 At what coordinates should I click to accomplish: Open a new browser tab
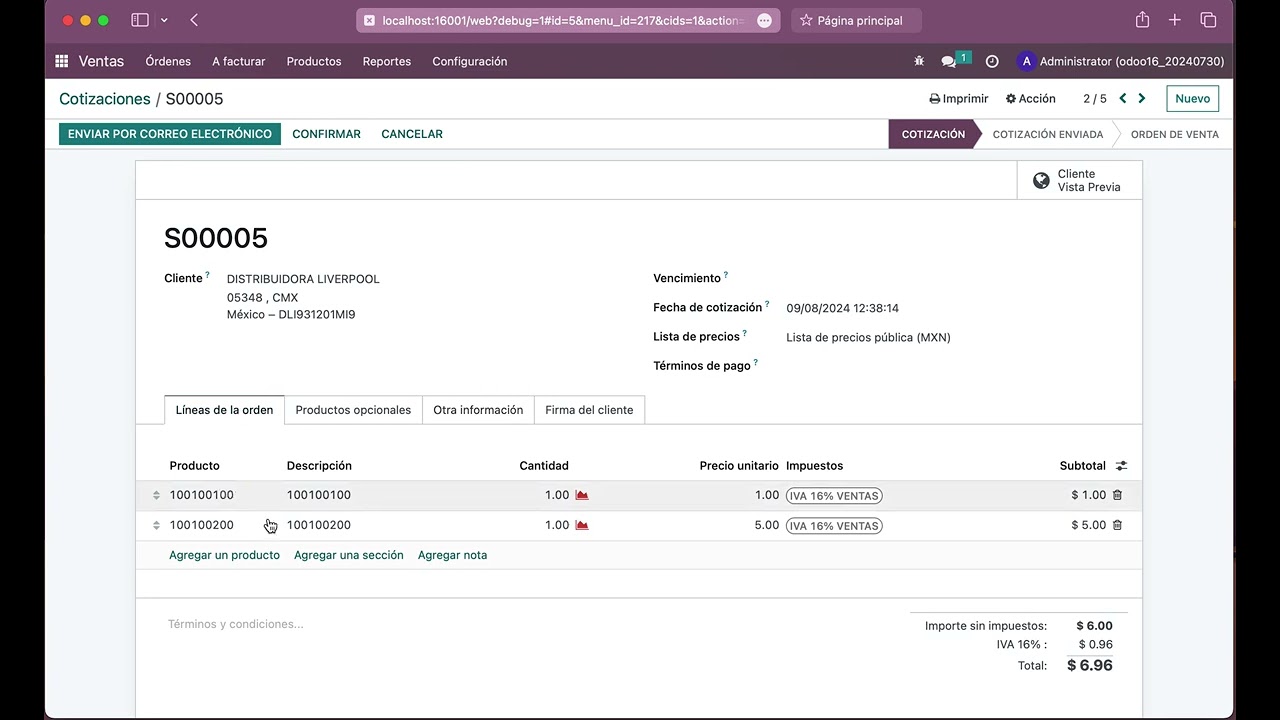(1175, 20)
